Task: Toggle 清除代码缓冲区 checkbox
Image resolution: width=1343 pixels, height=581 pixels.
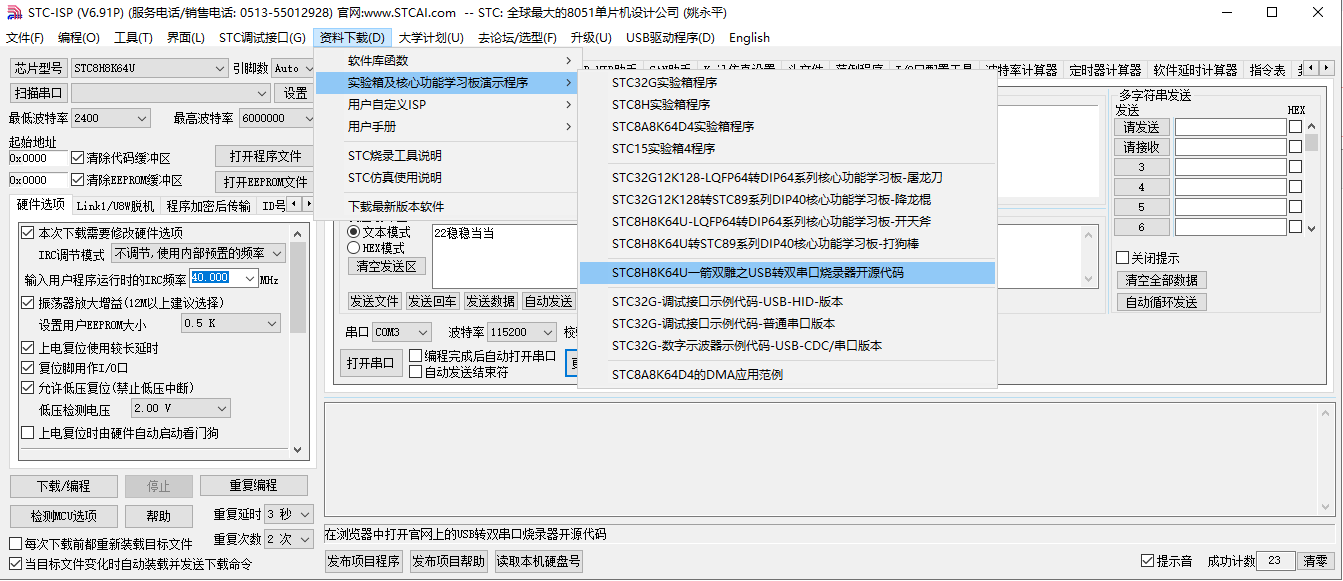Action: point(78,158)
